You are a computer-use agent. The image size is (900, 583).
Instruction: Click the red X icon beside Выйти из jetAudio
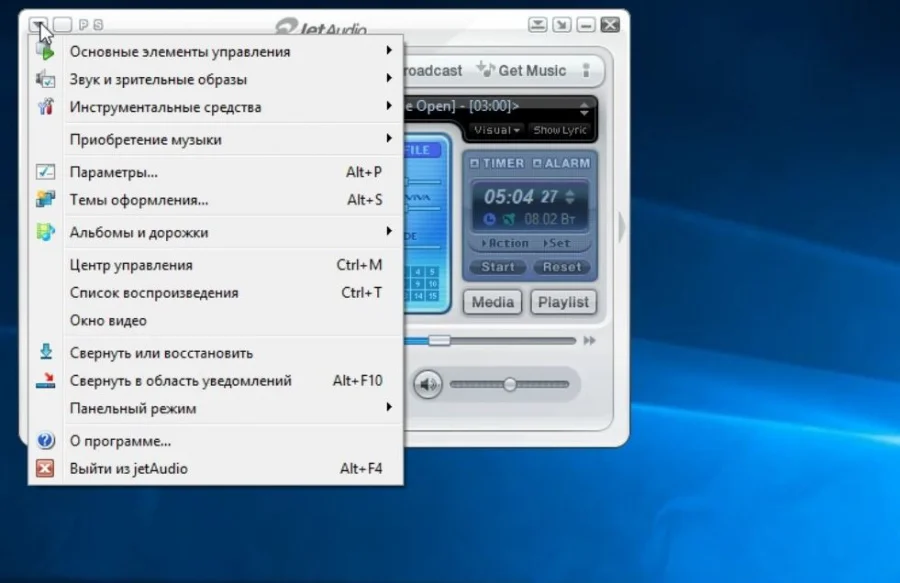pos(45,468)
